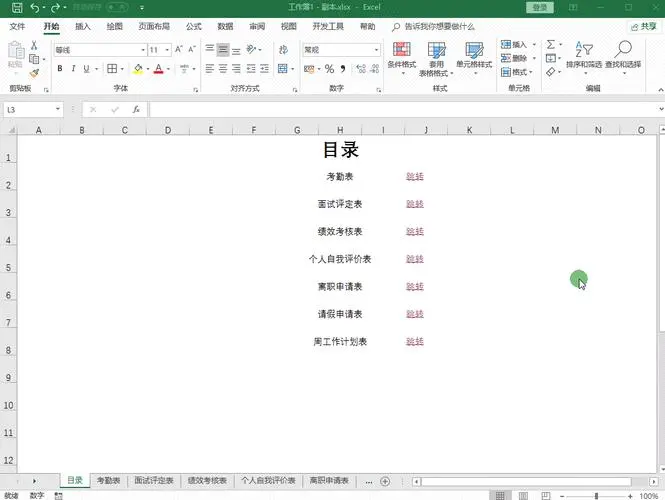Open the Name Box dropdown arrow
665x500 pixels.
[58, 109]
